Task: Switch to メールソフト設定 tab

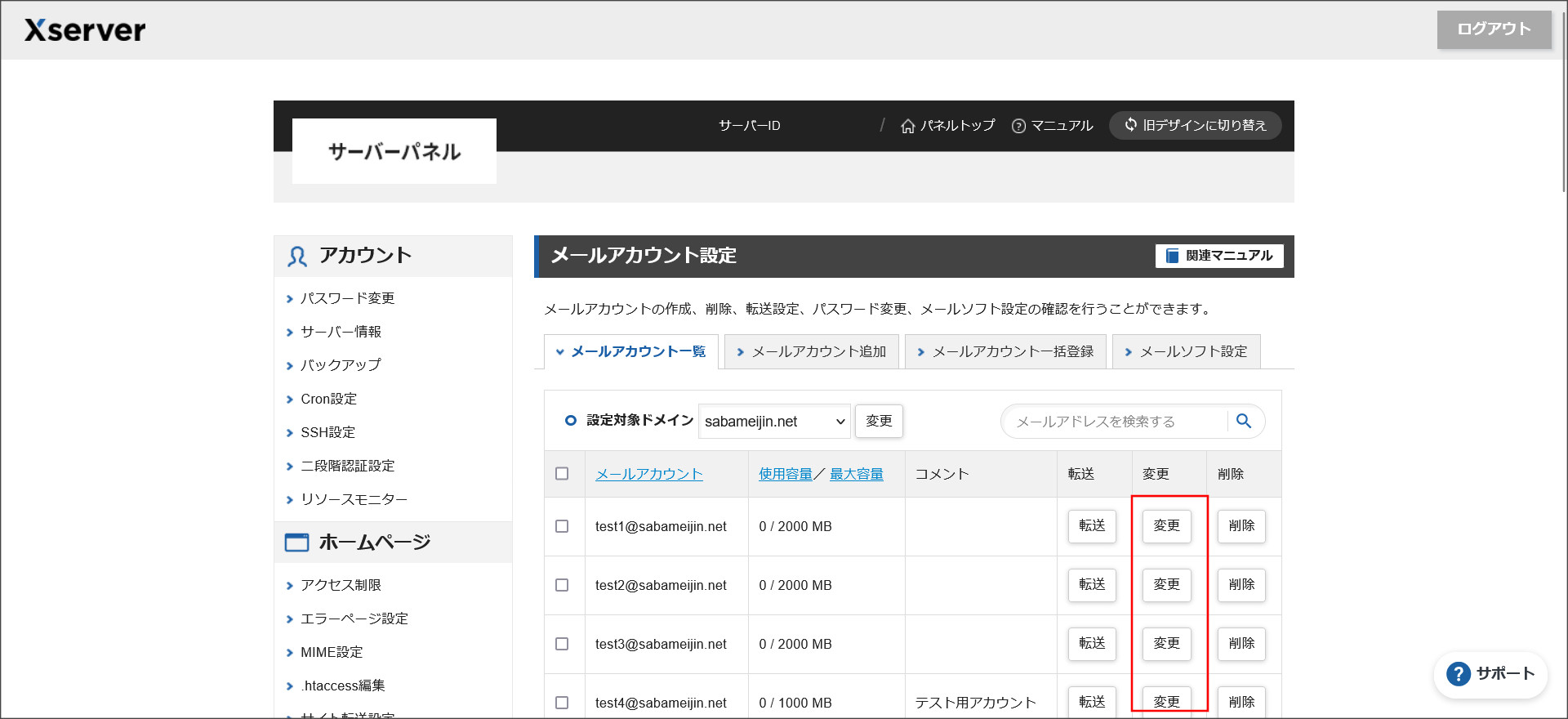Action: [x=1186, y=351]
